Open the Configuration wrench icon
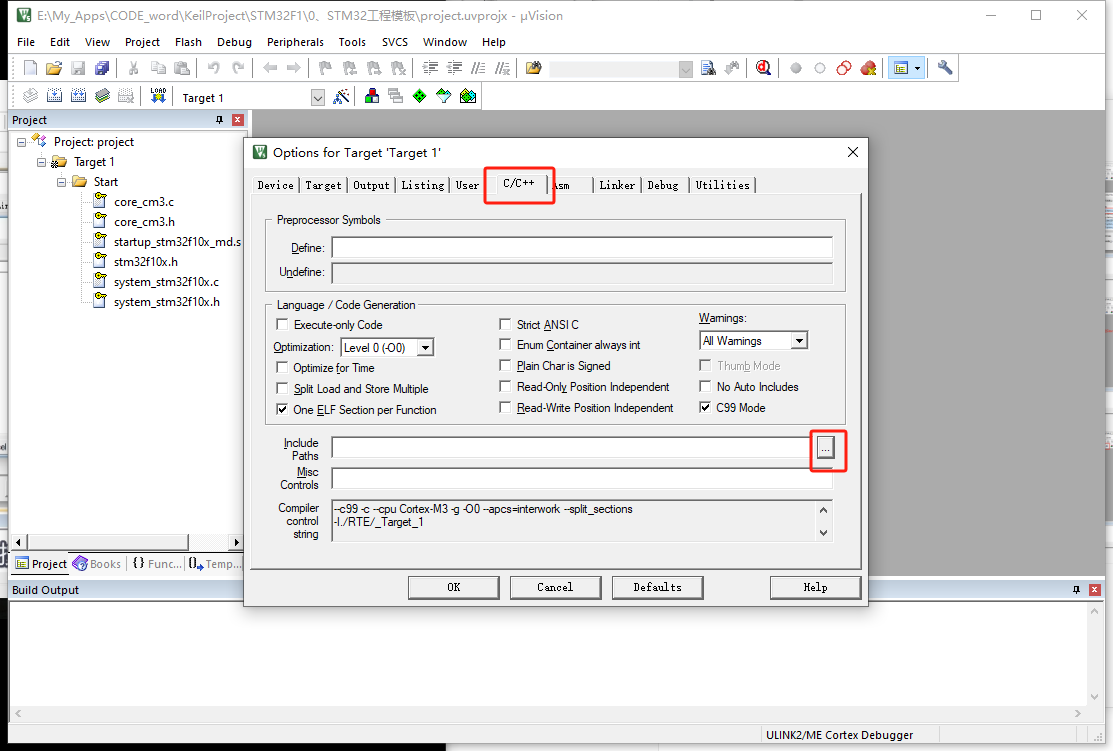The width and height of the screenshot is (1113, 751). [x=945, y=68]
